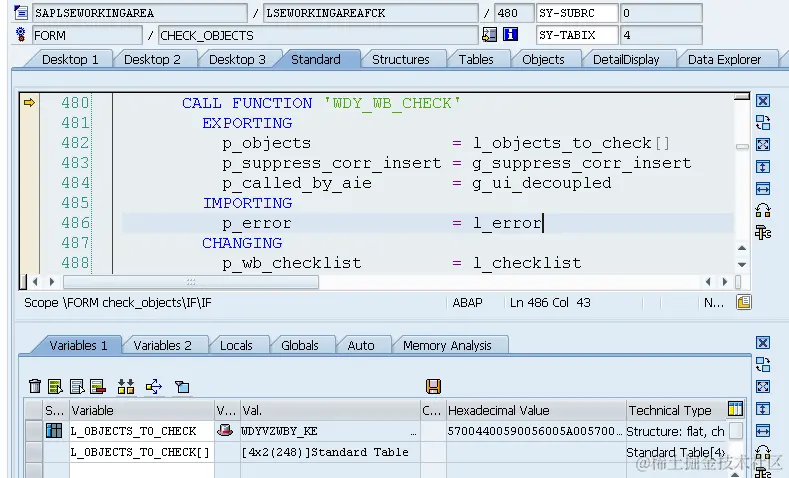789x478 pixels.
Task: Click the program icon beside SAPLSEWORKINGAREA
Action: point(21,12)
